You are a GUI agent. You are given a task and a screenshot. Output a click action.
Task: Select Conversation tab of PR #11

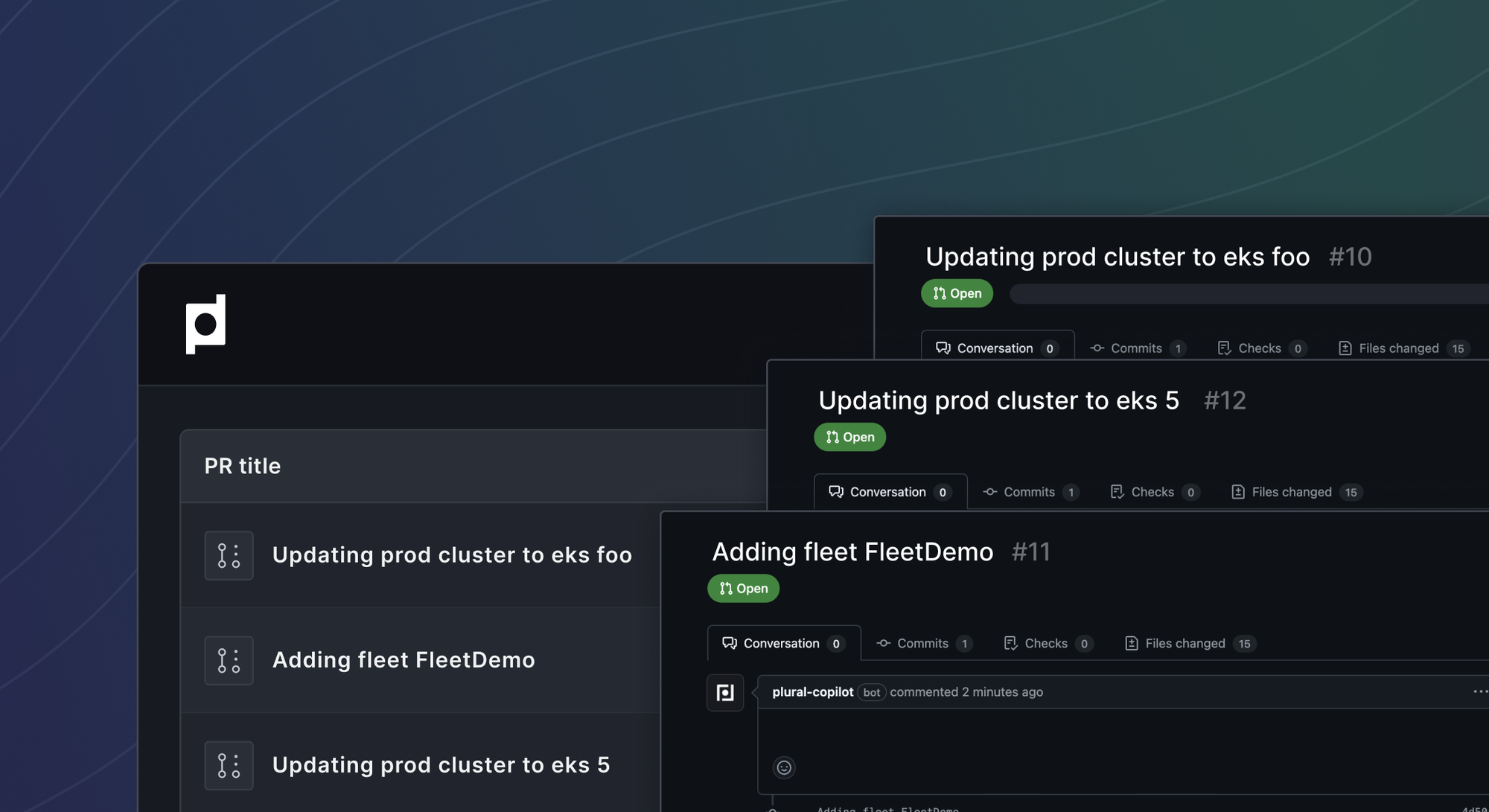tap(782, 643)
